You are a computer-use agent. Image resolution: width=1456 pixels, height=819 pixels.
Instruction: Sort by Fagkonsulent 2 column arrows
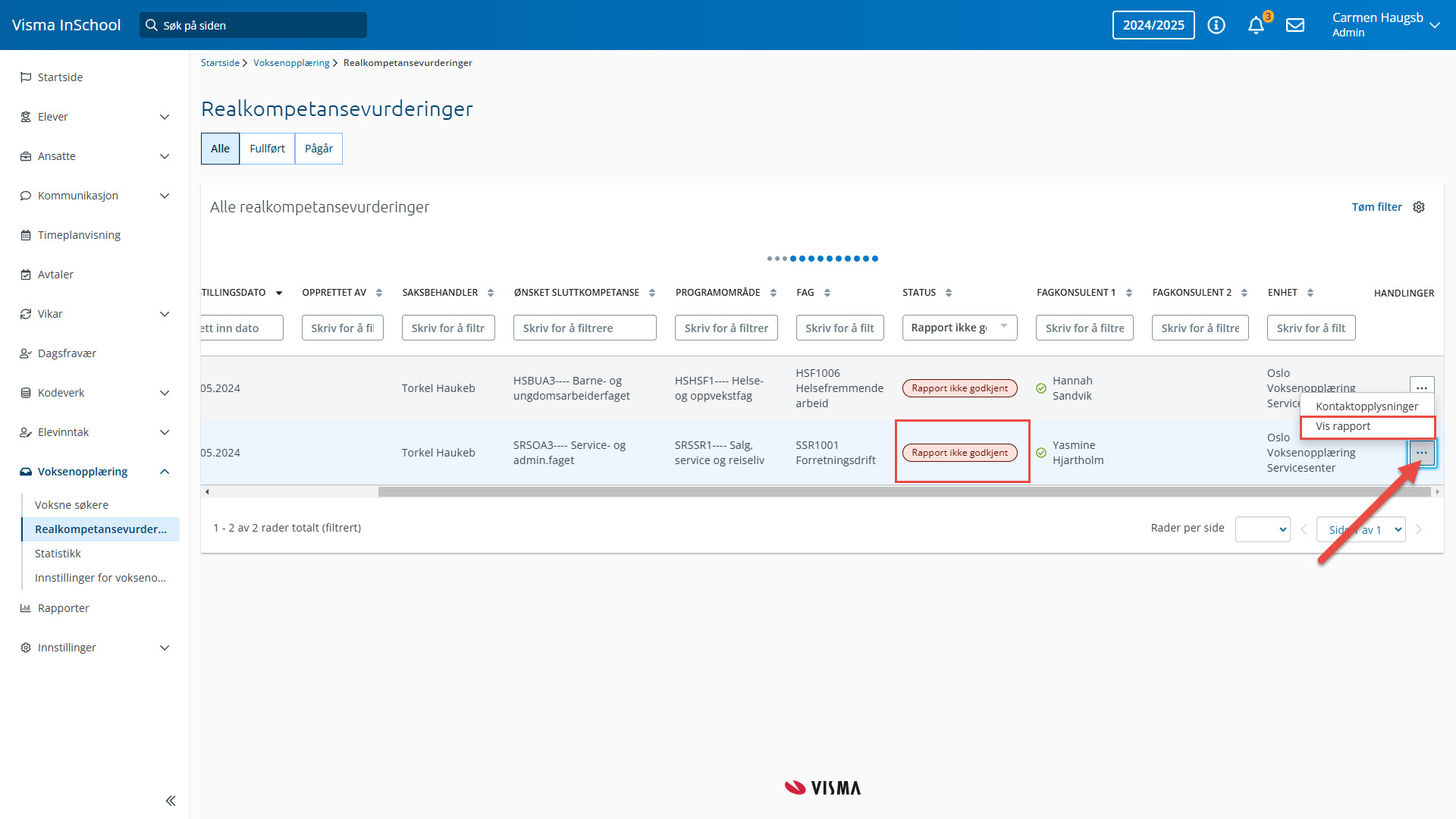pyautogui.click(x=1244, y=293)
